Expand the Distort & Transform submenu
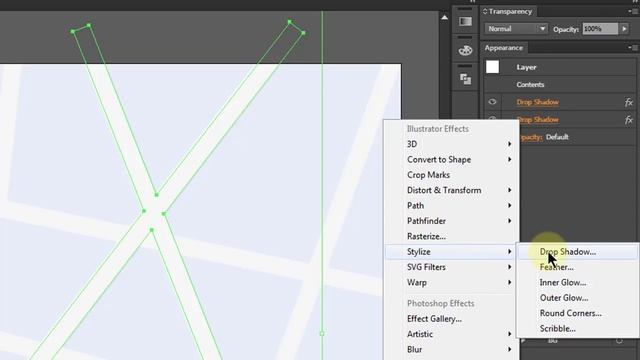 450,190
